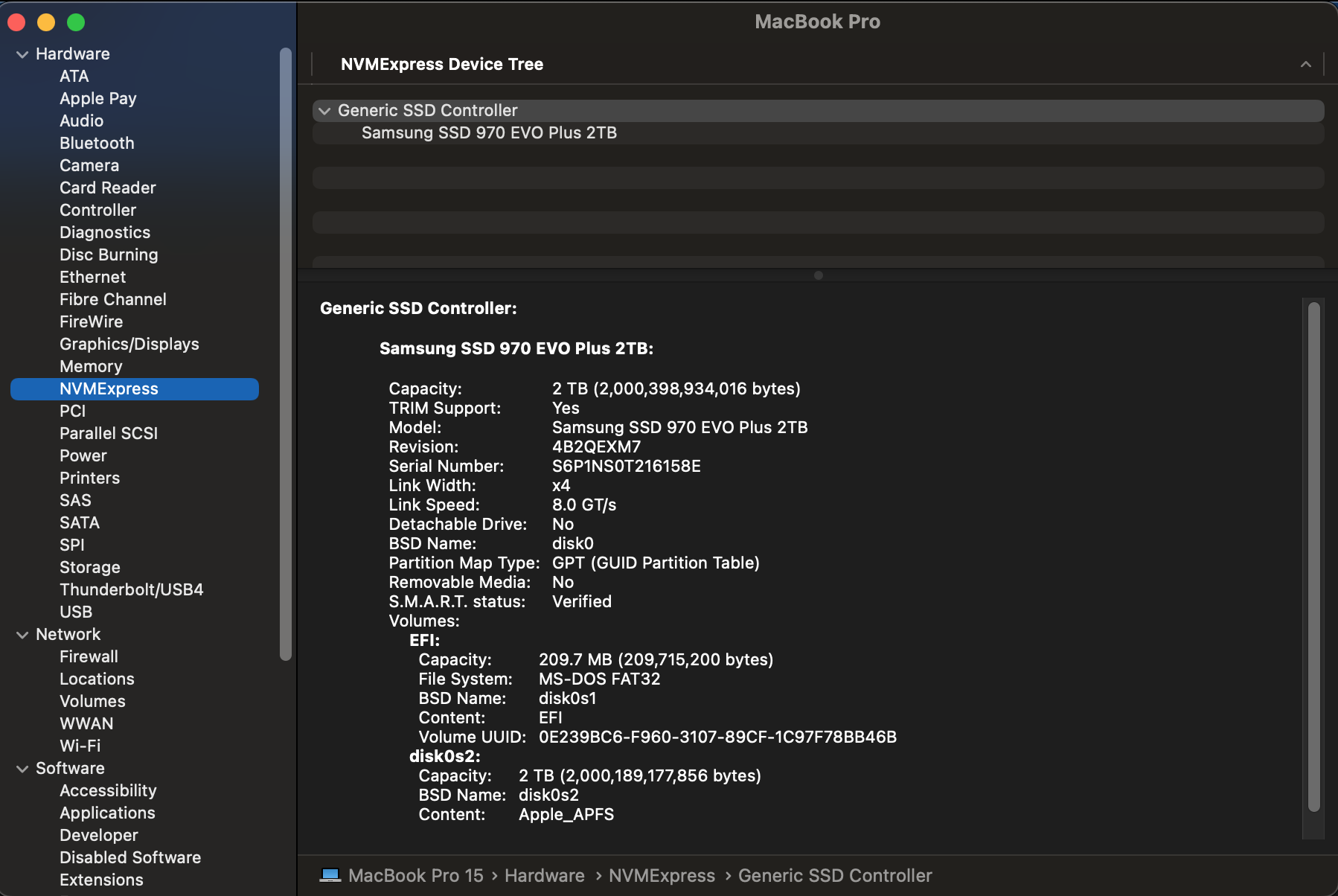Open Ethernet hardware details

[x=93, y=278]
